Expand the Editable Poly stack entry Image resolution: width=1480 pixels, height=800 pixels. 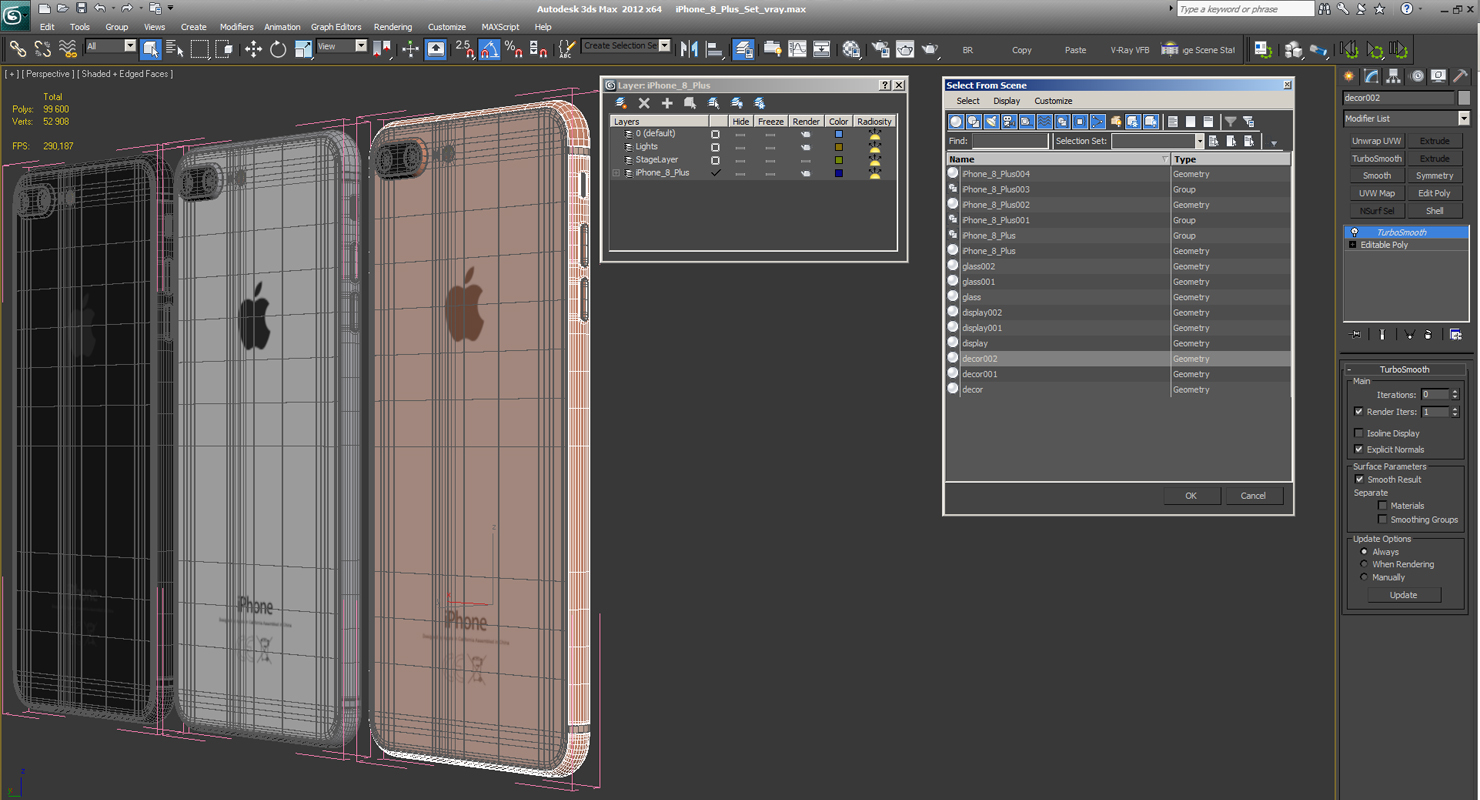click(1353, 245)
